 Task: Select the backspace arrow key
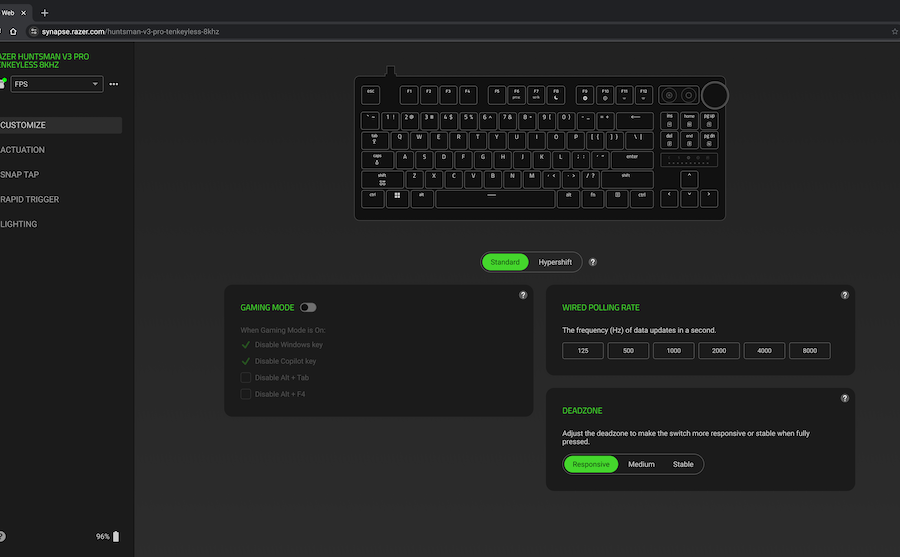tap(635, 121)
